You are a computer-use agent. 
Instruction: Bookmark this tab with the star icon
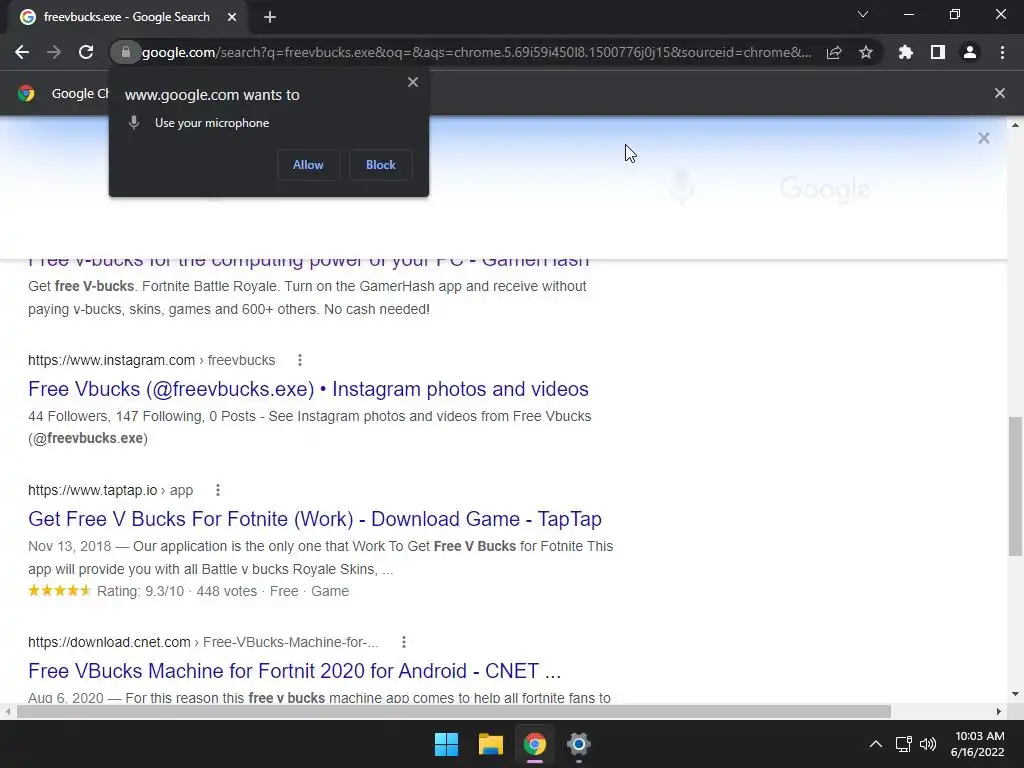tap(866, 52)
